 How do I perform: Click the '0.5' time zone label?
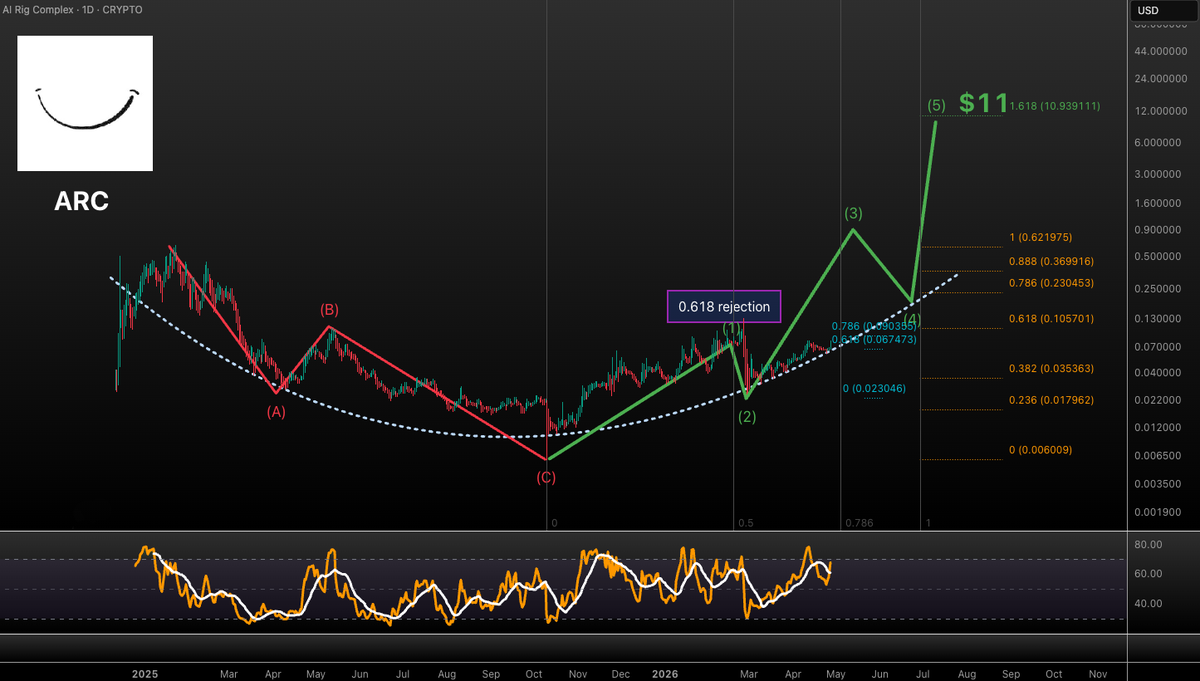[x=745, y=523]
